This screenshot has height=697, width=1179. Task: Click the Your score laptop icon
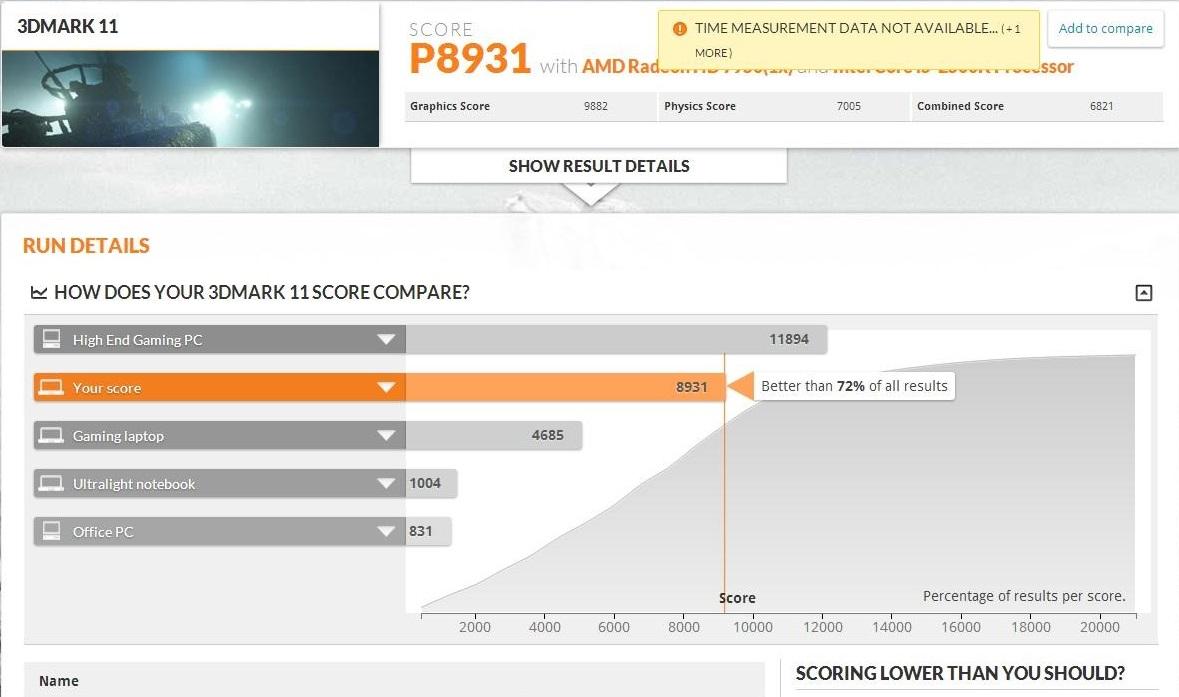click(x=51, y=387)
